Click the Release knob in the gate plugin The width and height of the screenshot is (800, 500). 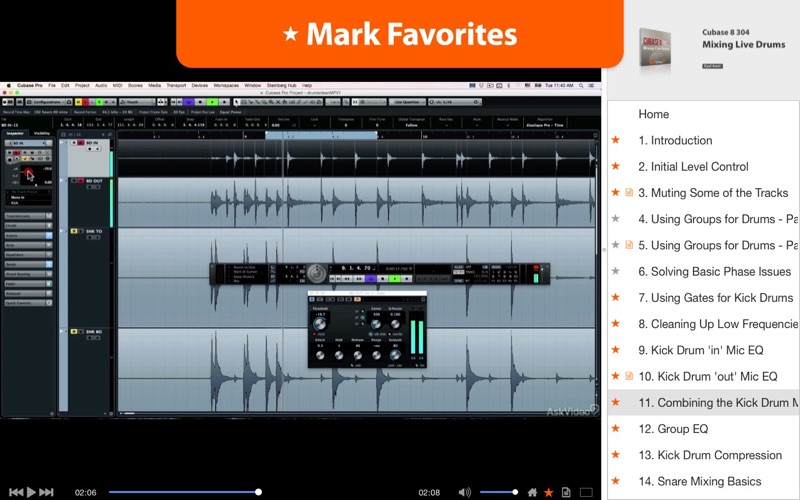click(358, 355)
